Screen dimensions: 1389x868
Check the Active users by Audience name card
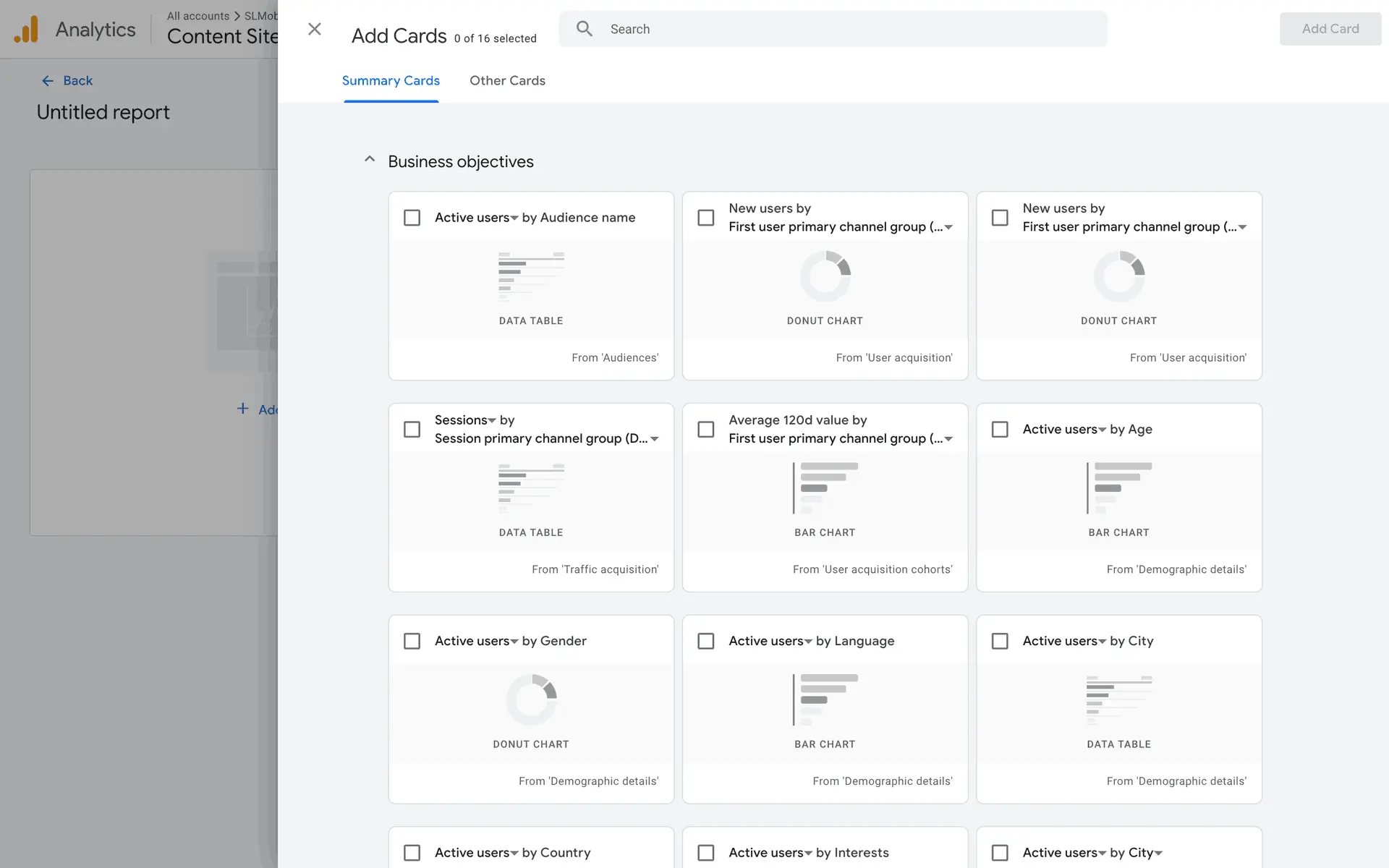(412, 218)
